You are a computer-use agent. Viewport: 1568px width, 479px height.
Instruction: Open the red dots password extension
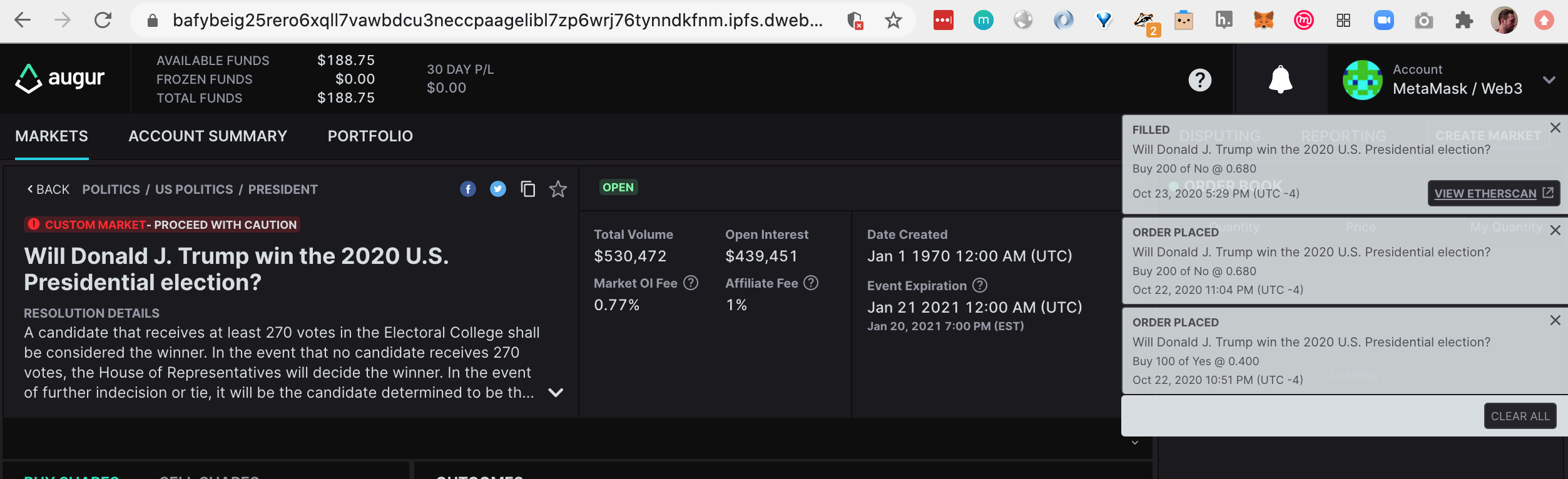click(944, 20)
